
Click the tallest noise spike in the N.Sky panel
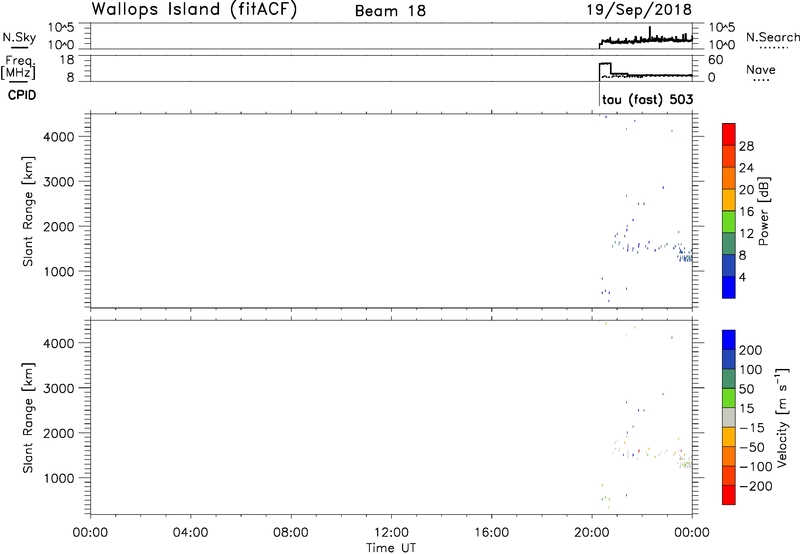pos(650,32)
